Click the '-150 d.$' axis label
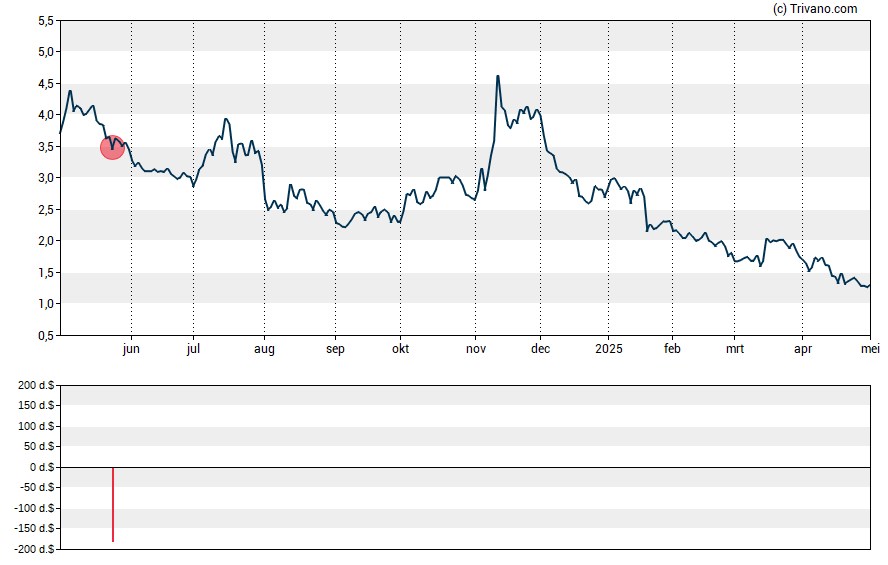 pyautogui.click(x=34, y=528)
